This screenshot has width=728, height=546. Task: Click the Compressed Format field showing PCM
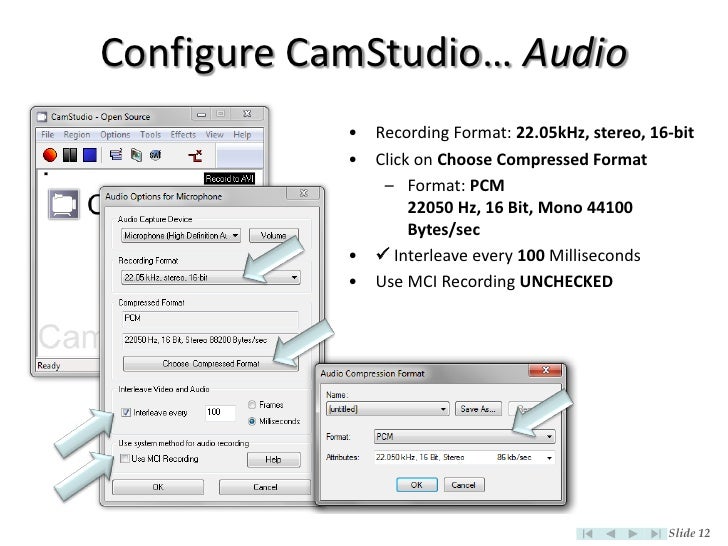point(209,318)
